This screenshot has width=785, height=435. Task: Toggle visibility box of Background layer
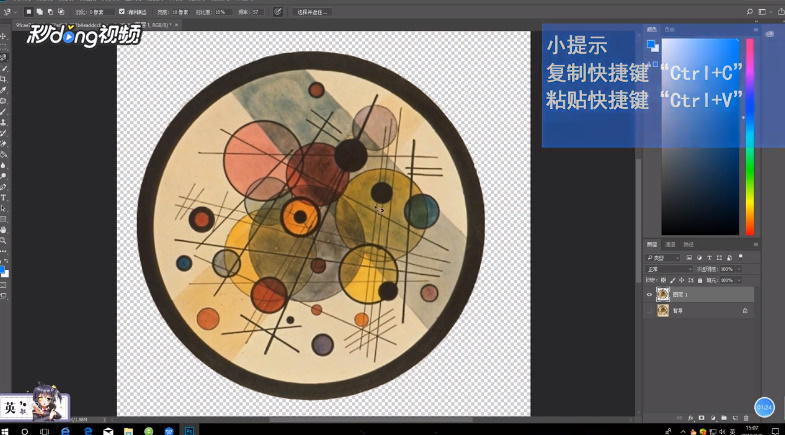(x=649, y=310)
